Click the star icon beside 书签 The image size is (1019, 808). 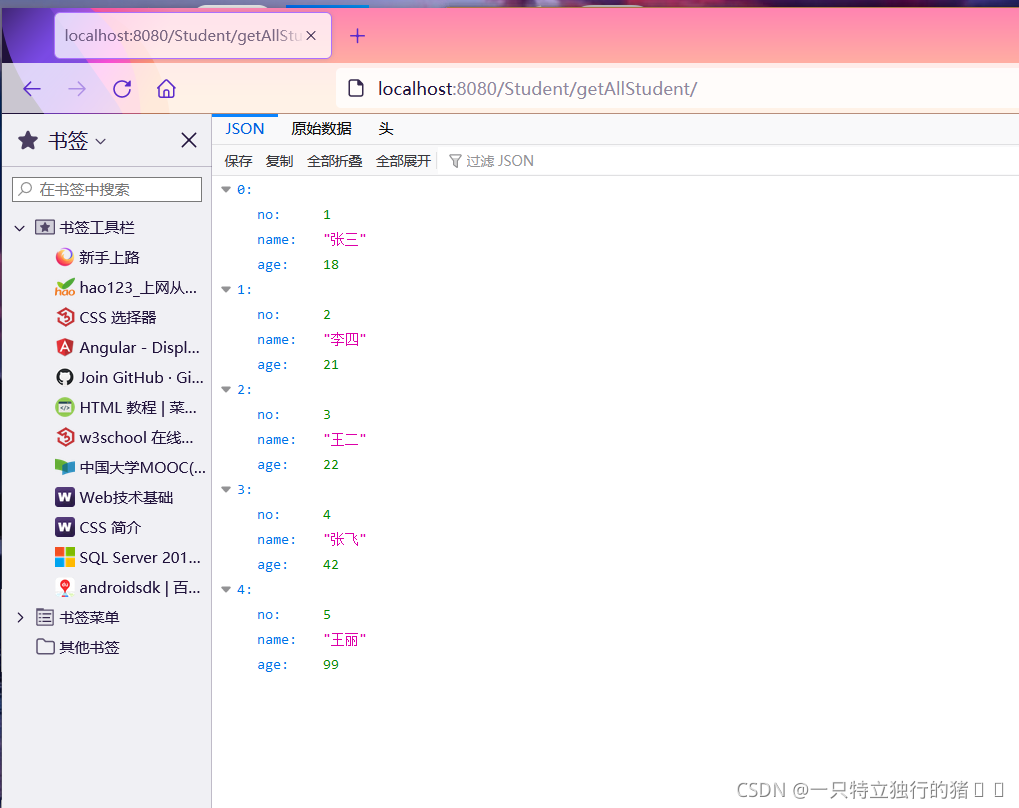coord(28,140)
